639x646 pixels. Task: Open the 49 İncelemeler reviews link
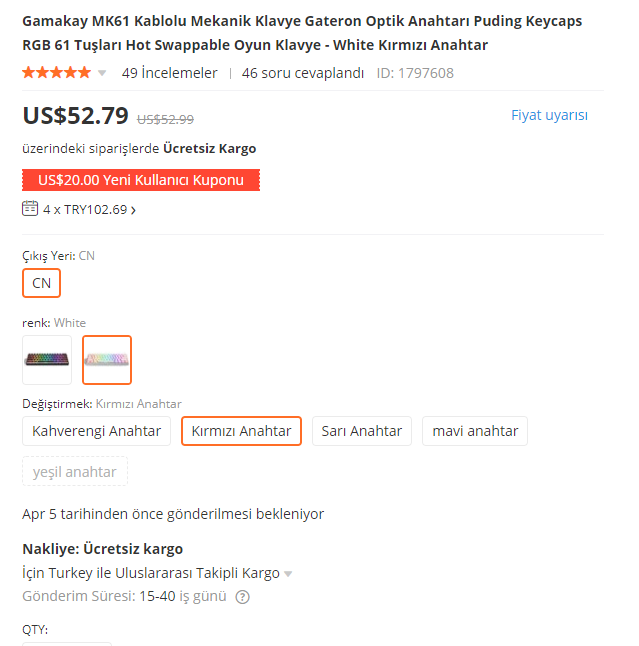[169, 73]
